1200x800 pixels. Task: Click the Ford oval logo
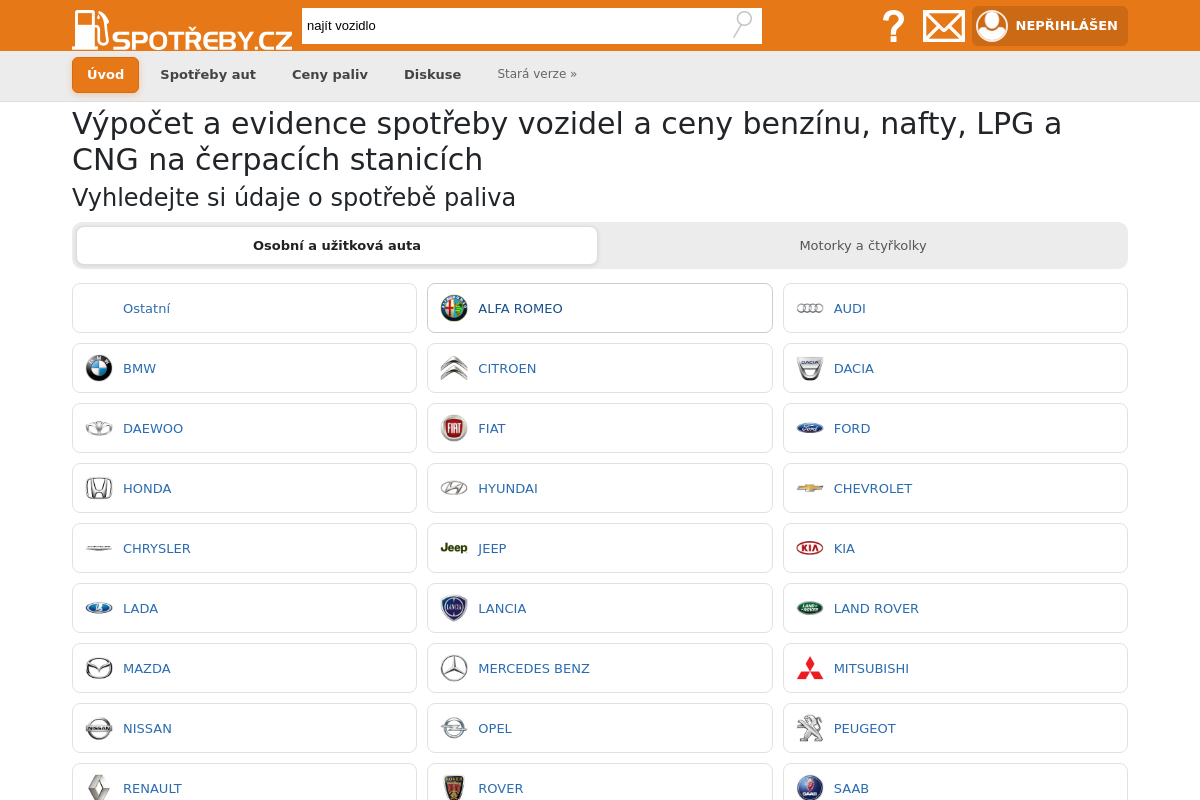tap(810, 428)
